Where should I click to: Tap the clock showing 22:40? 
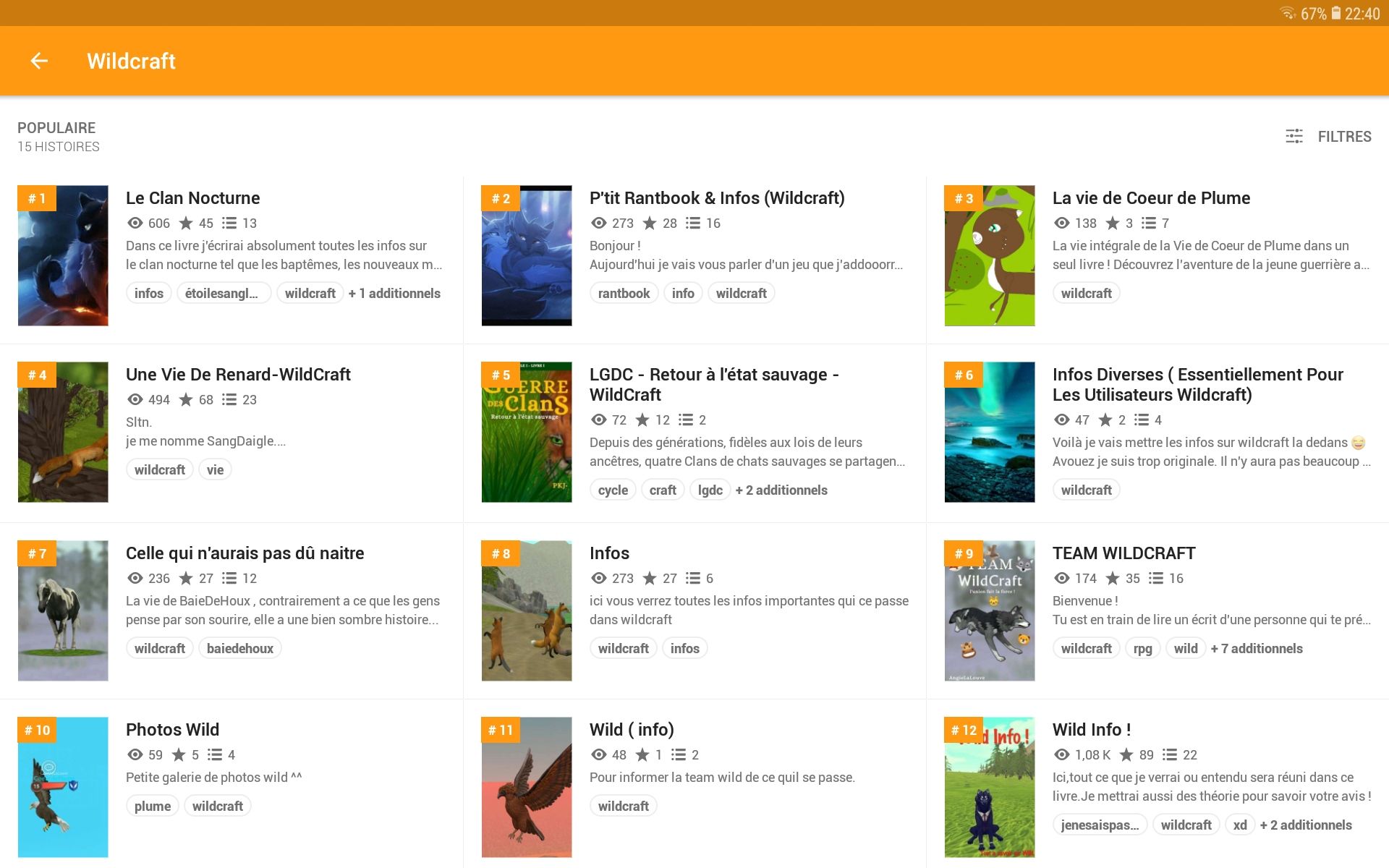click(1362, 13)
